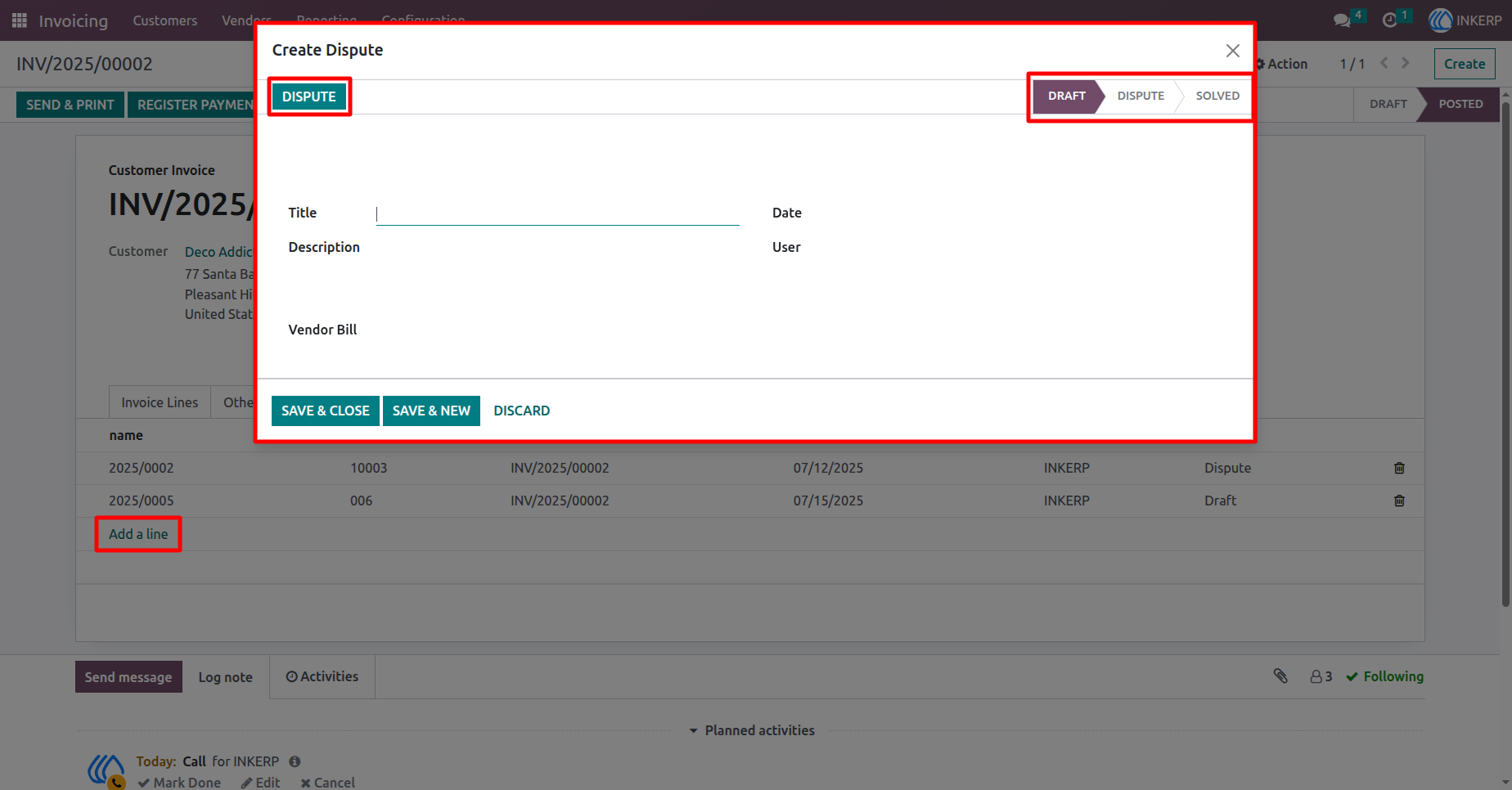This screenshot has width=1512, height=790.
Task: Open the apps grid menu icon
Action: 20,20
